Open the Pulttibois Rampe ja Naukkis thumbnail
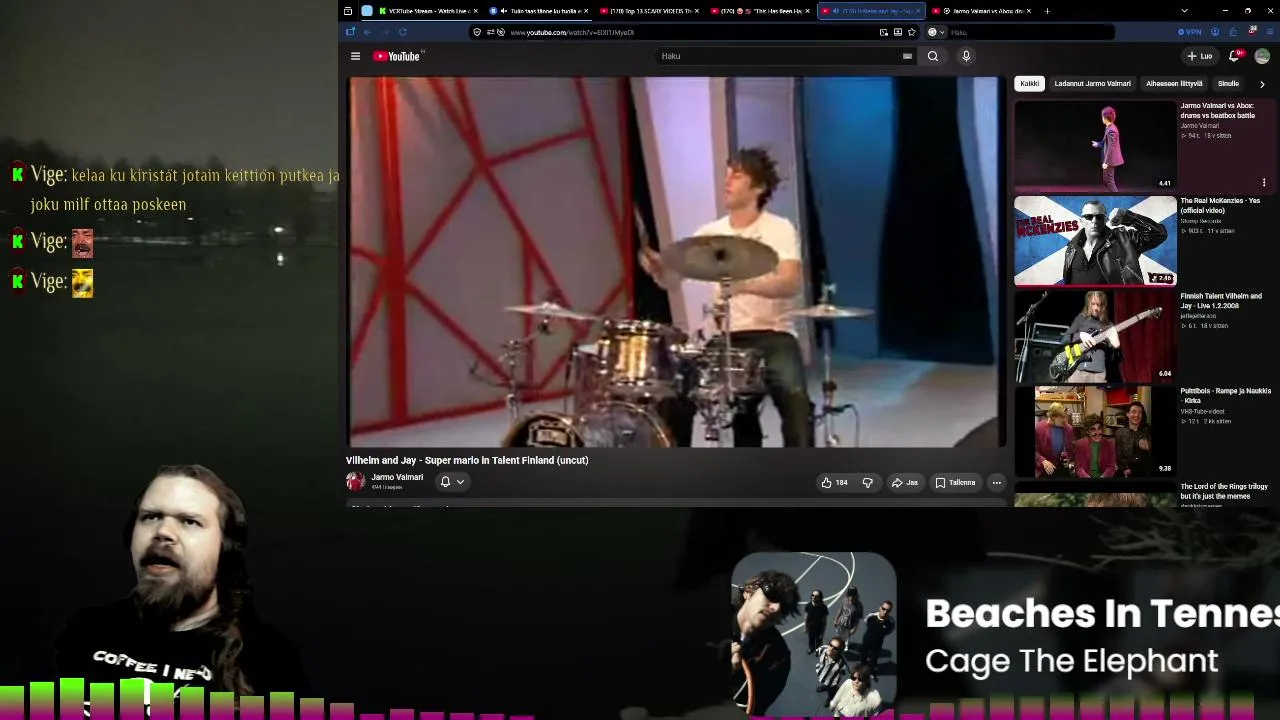Viewport: 1280px width, 720px height. 1095,431
